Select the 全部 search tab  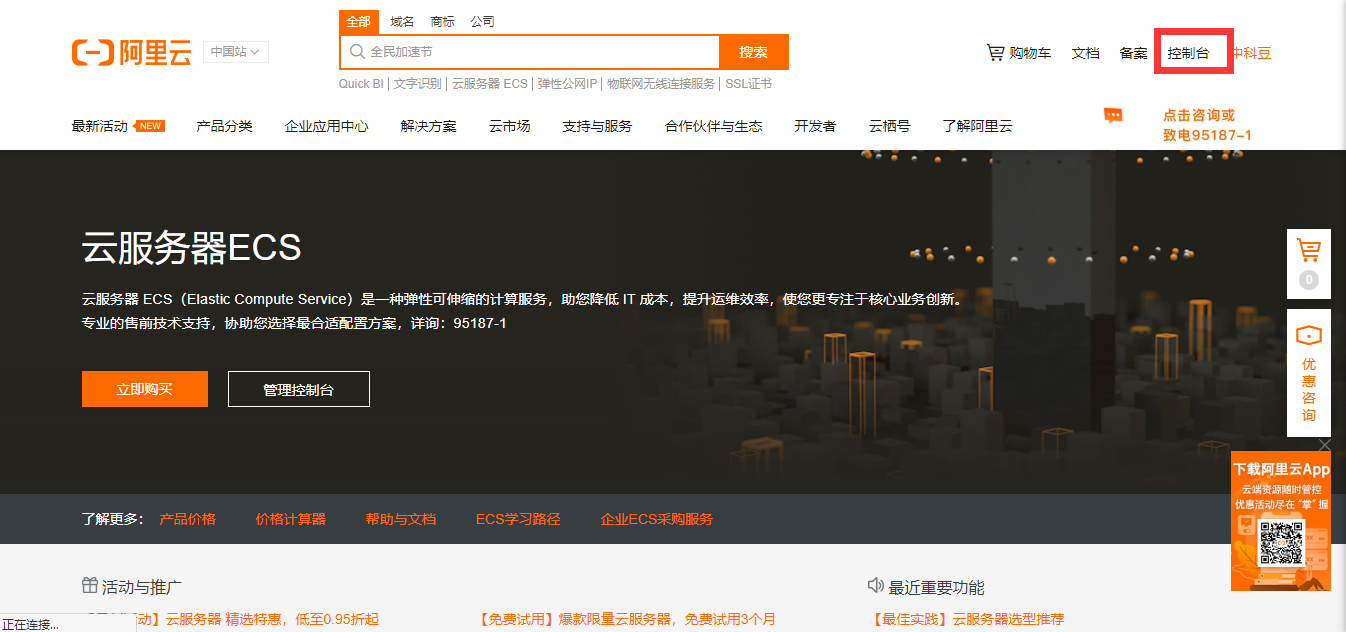point(358,22)
